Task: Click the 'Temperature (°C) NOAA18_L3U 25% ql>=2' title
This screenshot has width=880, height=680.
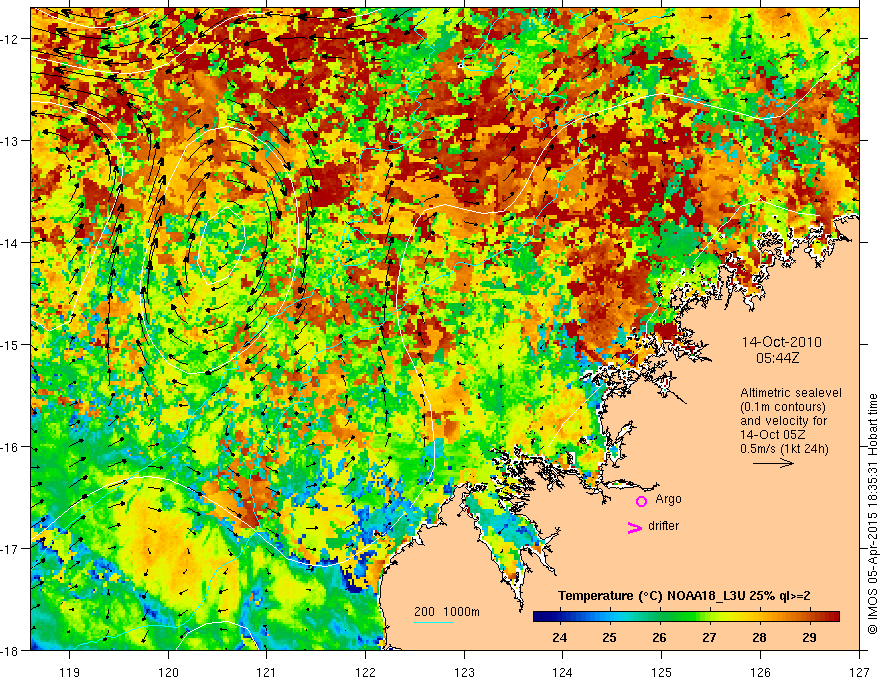Action: click(684, 596)
